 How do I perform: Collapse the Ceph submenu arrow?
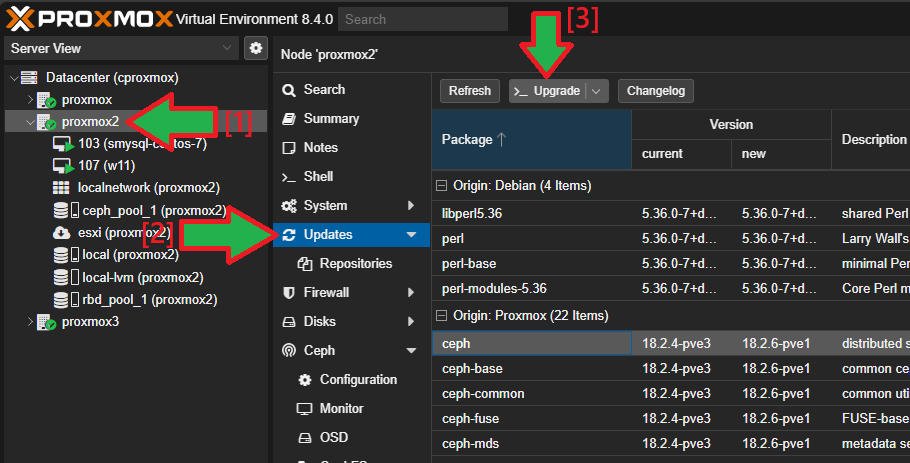point(411,350)
